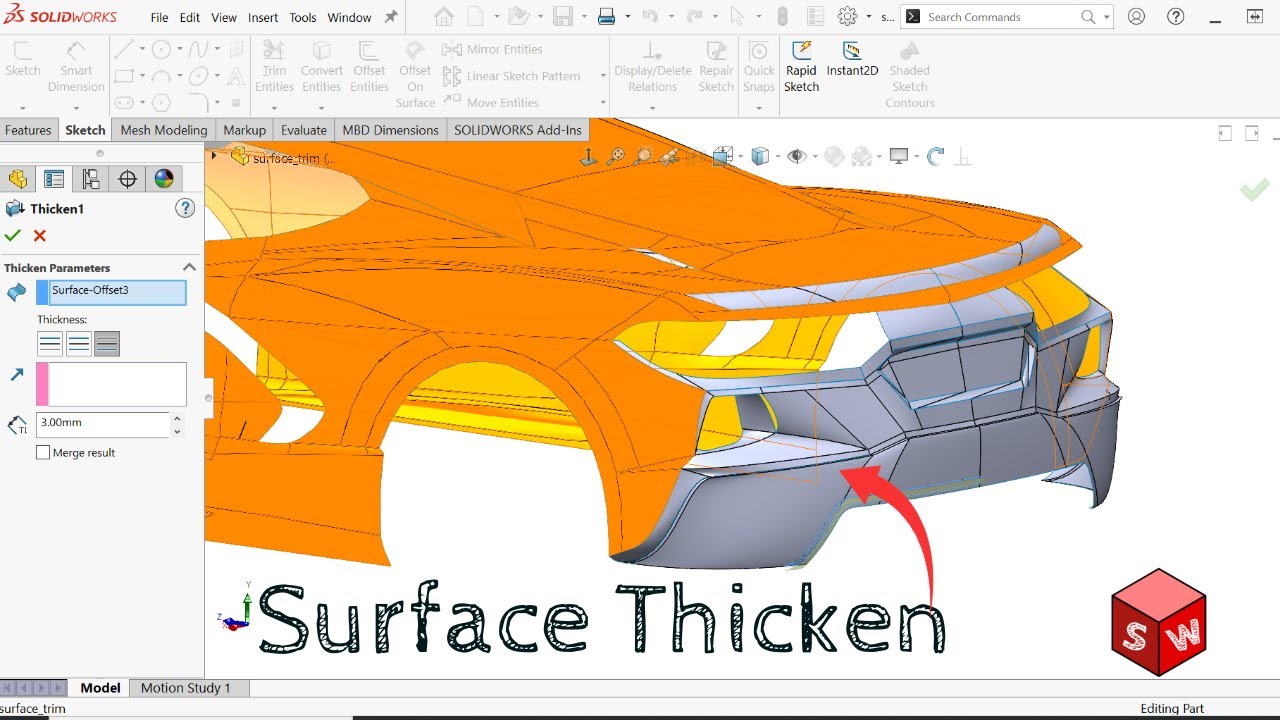Switch to the Markup tab
Viewport: 1280px width, 720px height.
[x=245, y=130]
